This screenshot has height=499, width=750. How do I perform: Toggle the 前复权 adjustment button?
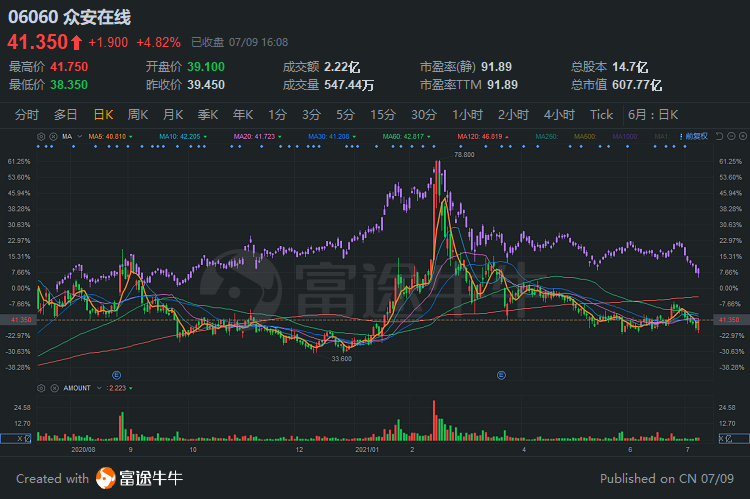coord(696,136)
